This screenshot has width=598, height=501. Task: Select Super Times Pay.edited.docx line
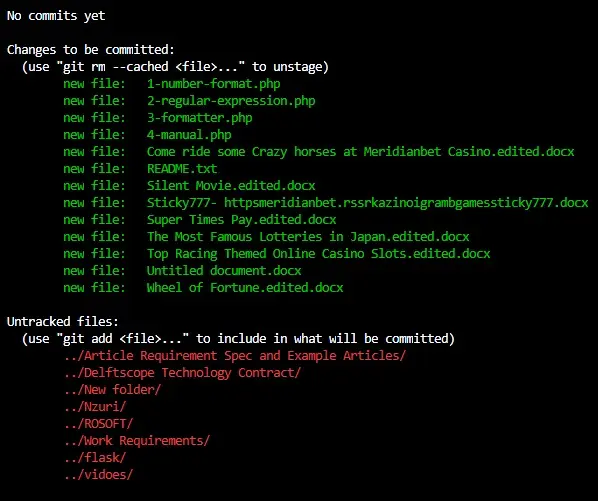241,220
